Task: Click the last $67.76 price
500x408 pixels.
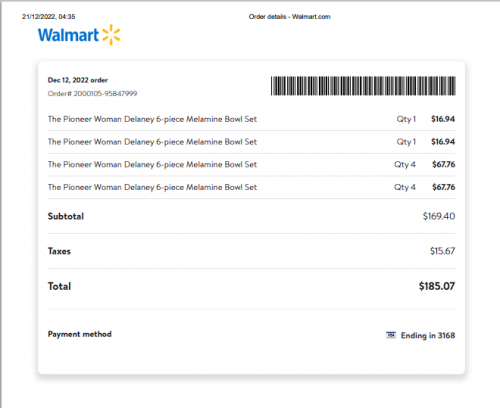Action: (x=444, y=187)
